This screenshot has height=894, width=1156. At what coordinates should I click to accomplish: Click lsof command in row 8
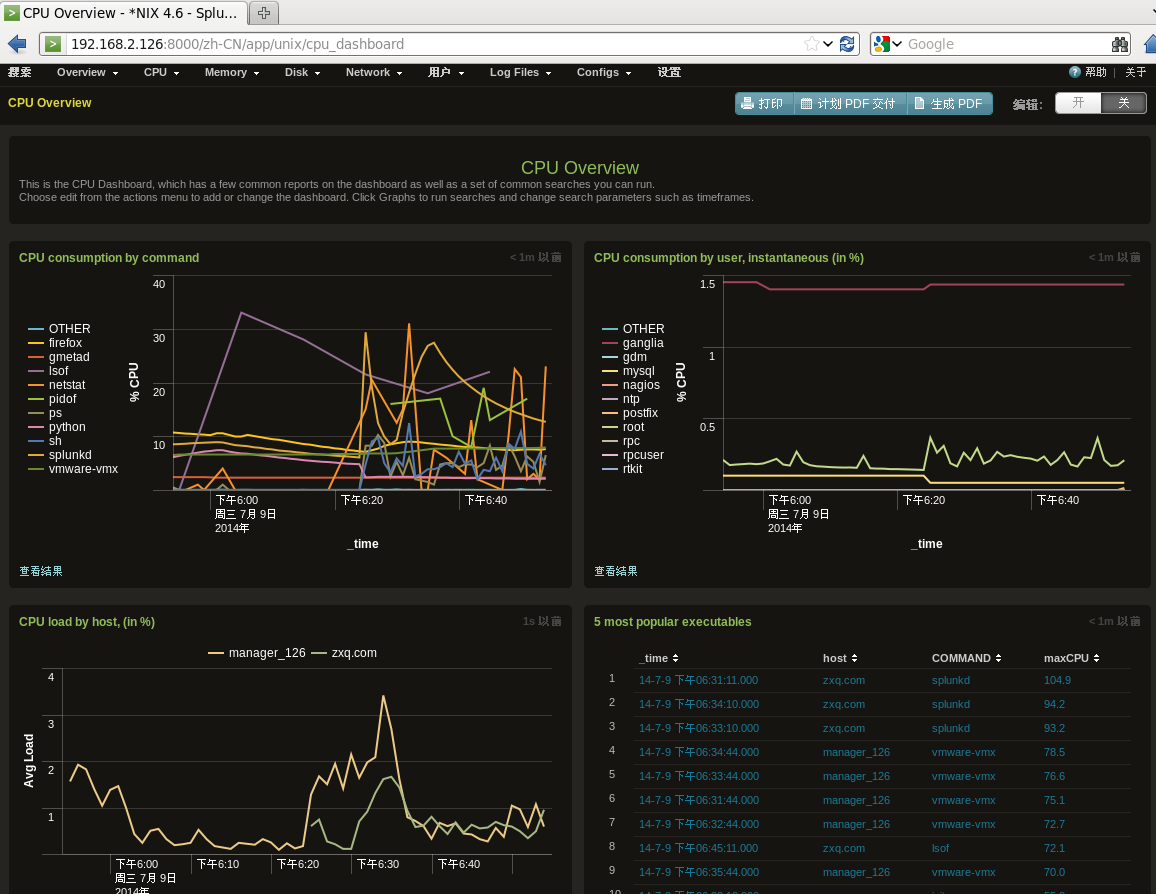(x=940, y=848)
